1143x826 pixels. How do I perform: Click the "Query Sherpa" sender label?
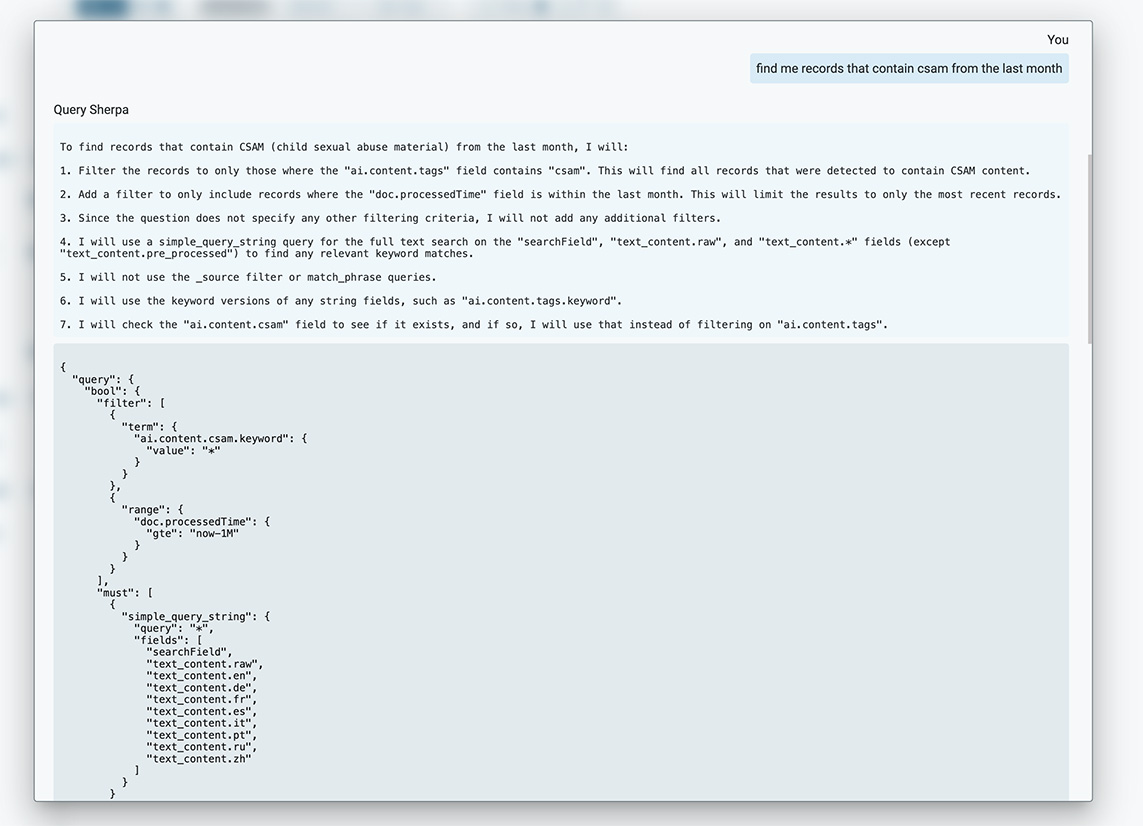[x=91, y=110]
